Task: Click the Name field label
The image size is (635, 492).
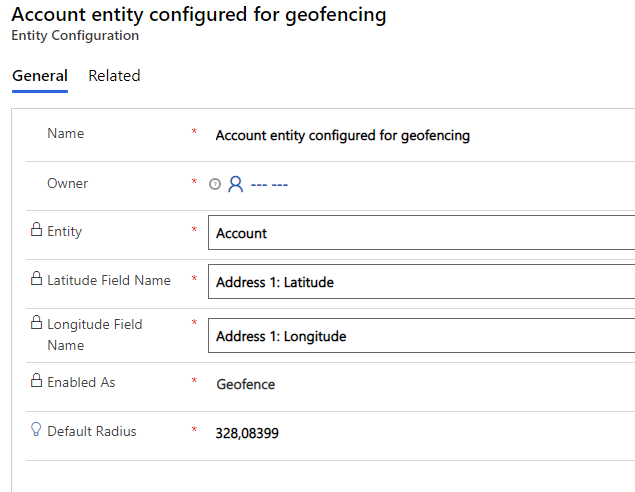Action: click(x=66, y=133)
